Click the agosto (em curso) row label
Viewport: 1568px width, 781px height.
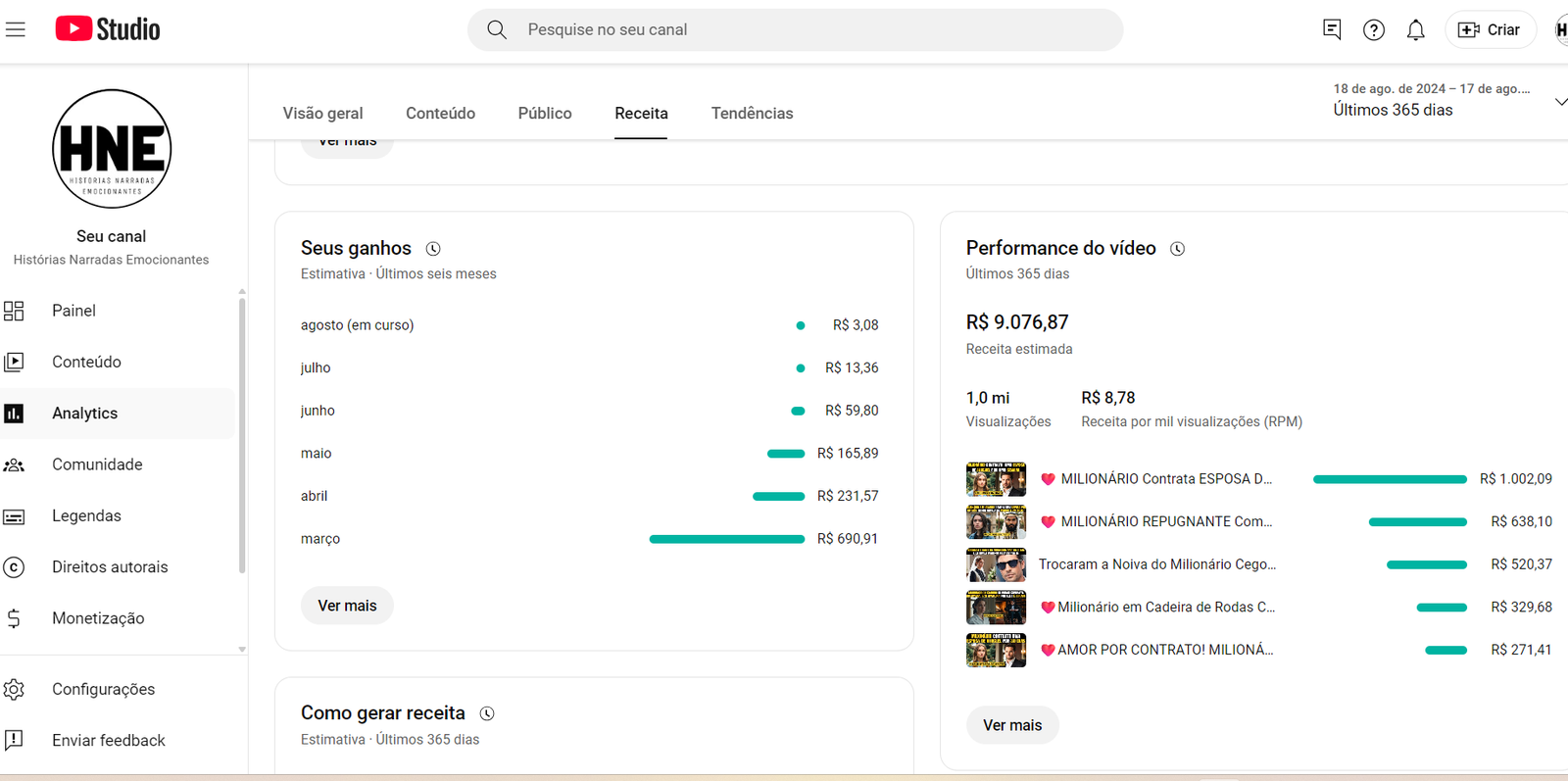coord(358,325)
